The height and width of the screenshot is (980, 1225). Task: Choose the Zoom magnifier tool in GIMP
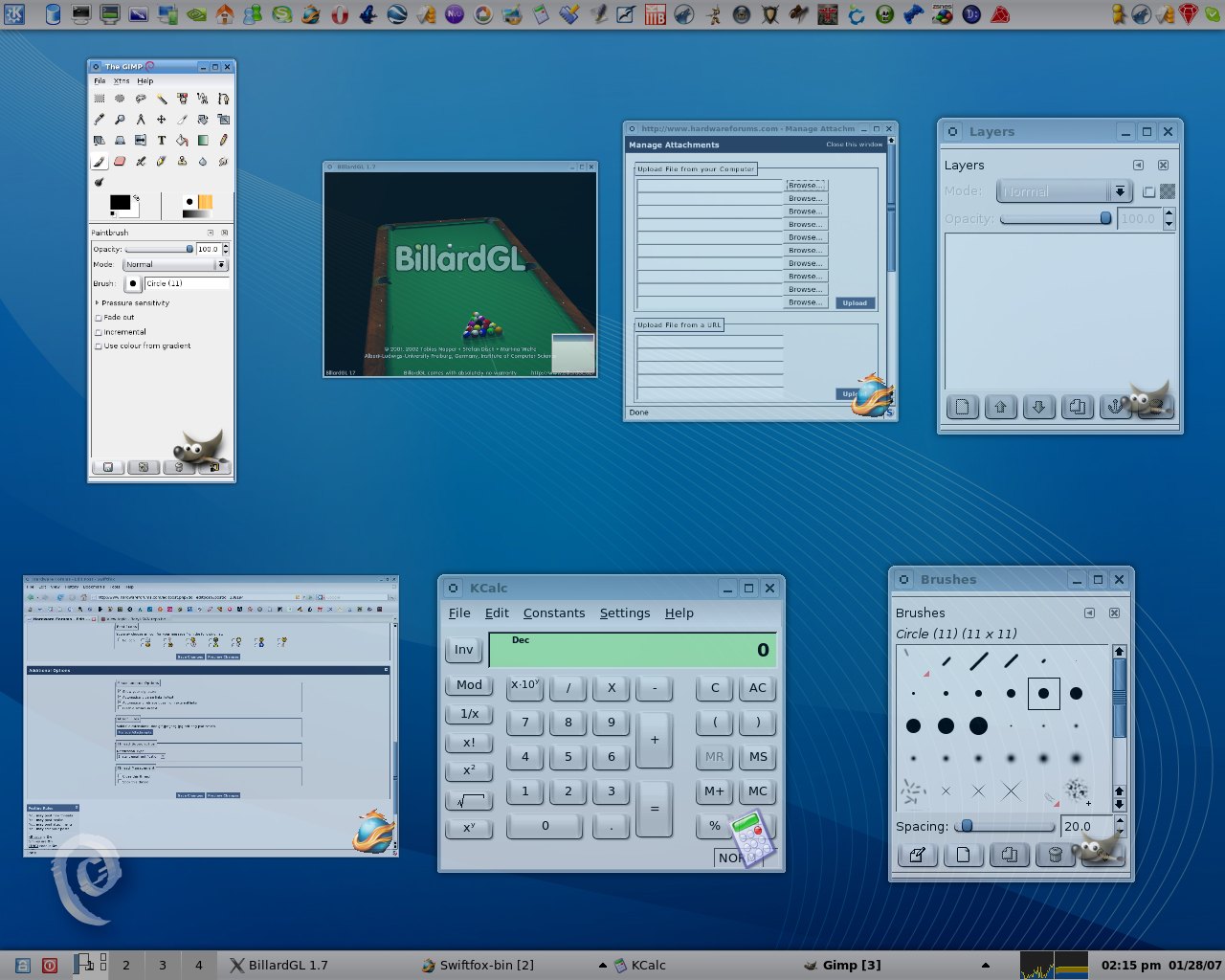120,120
